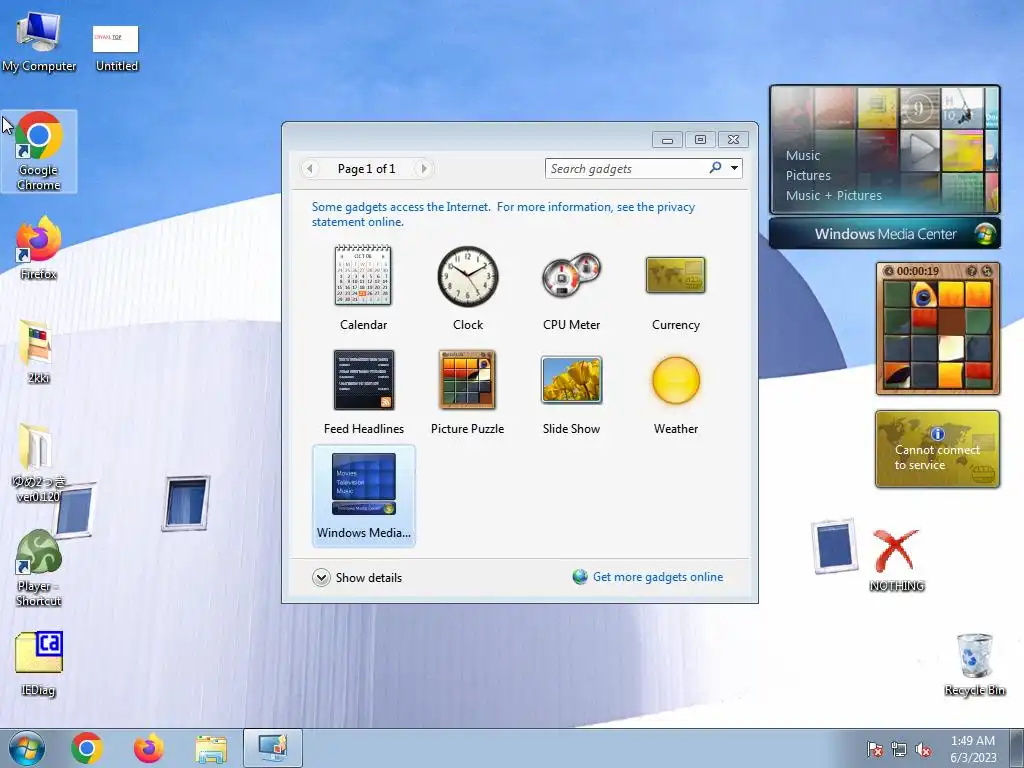The image size is (1024, 768).
Task: Select the Picture Puzzle gadget in gallery
Action: 468,392
